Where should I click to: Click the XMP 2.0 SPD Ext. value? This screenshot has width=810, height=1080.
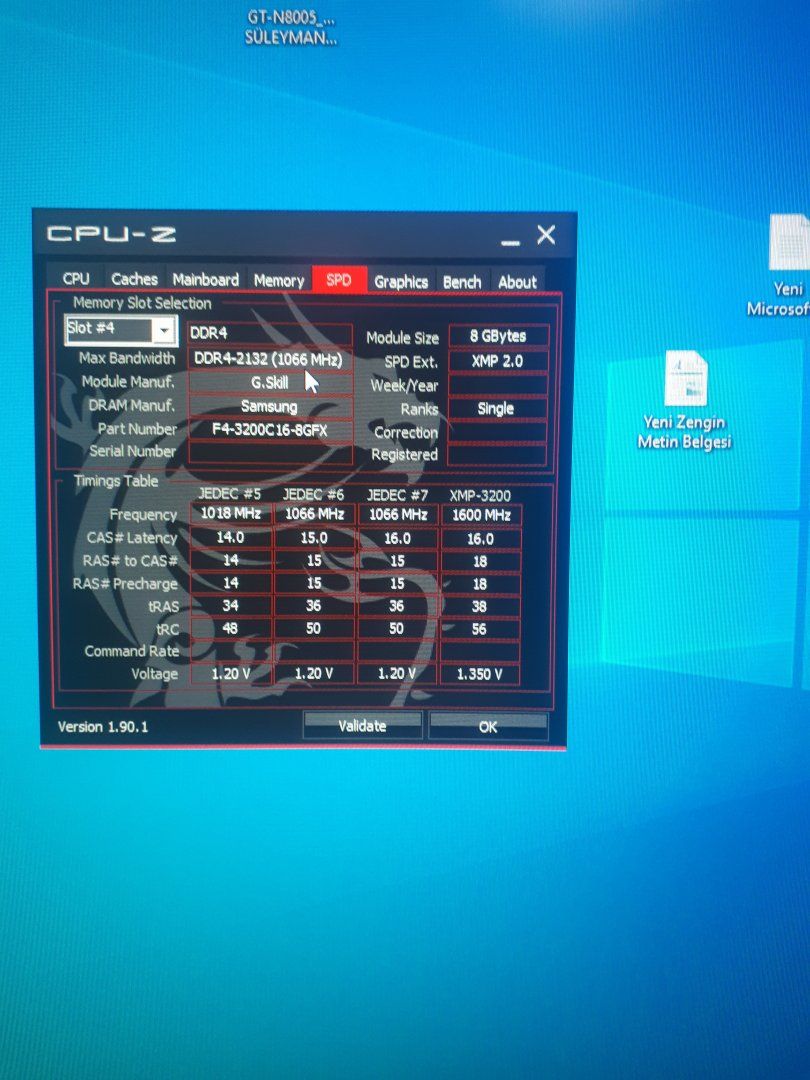498,361
